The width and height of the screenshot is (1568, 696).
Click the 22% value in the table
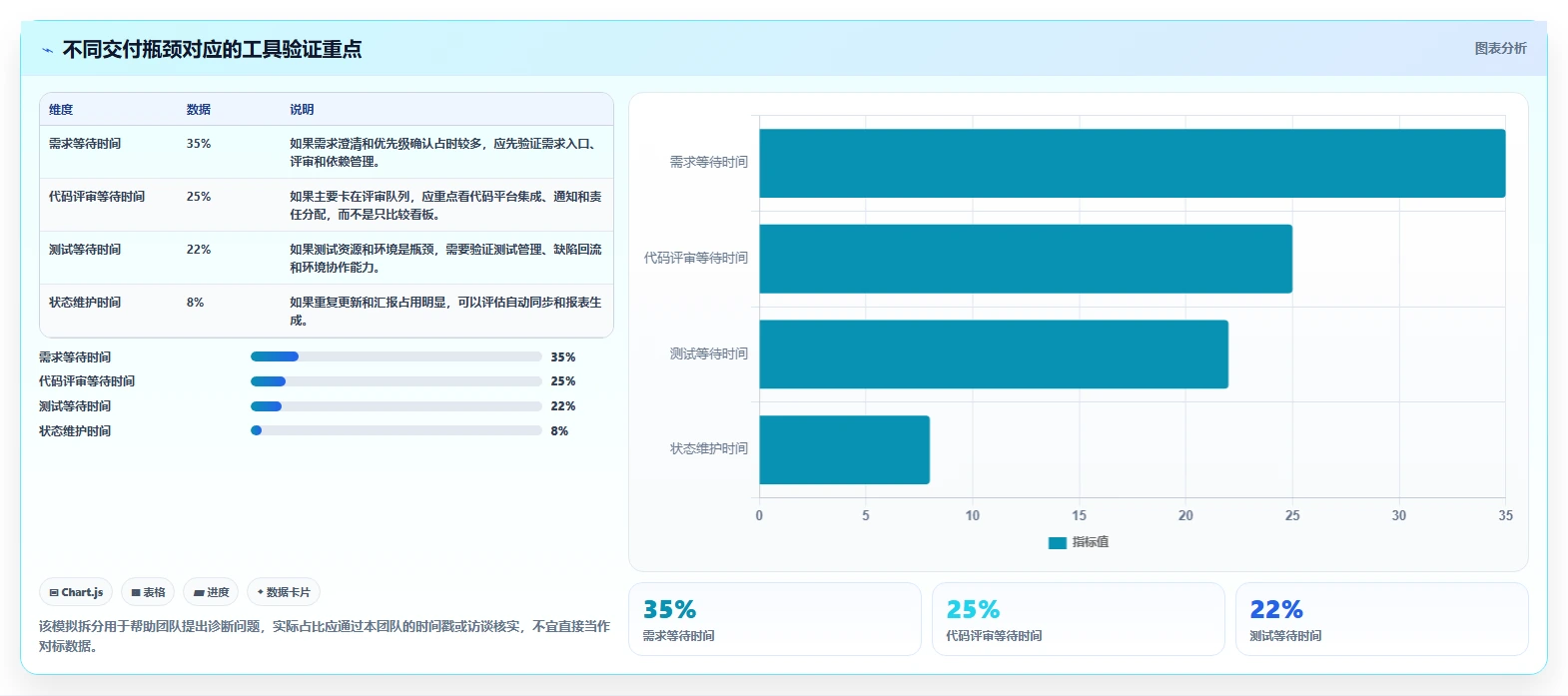point(199,250)
